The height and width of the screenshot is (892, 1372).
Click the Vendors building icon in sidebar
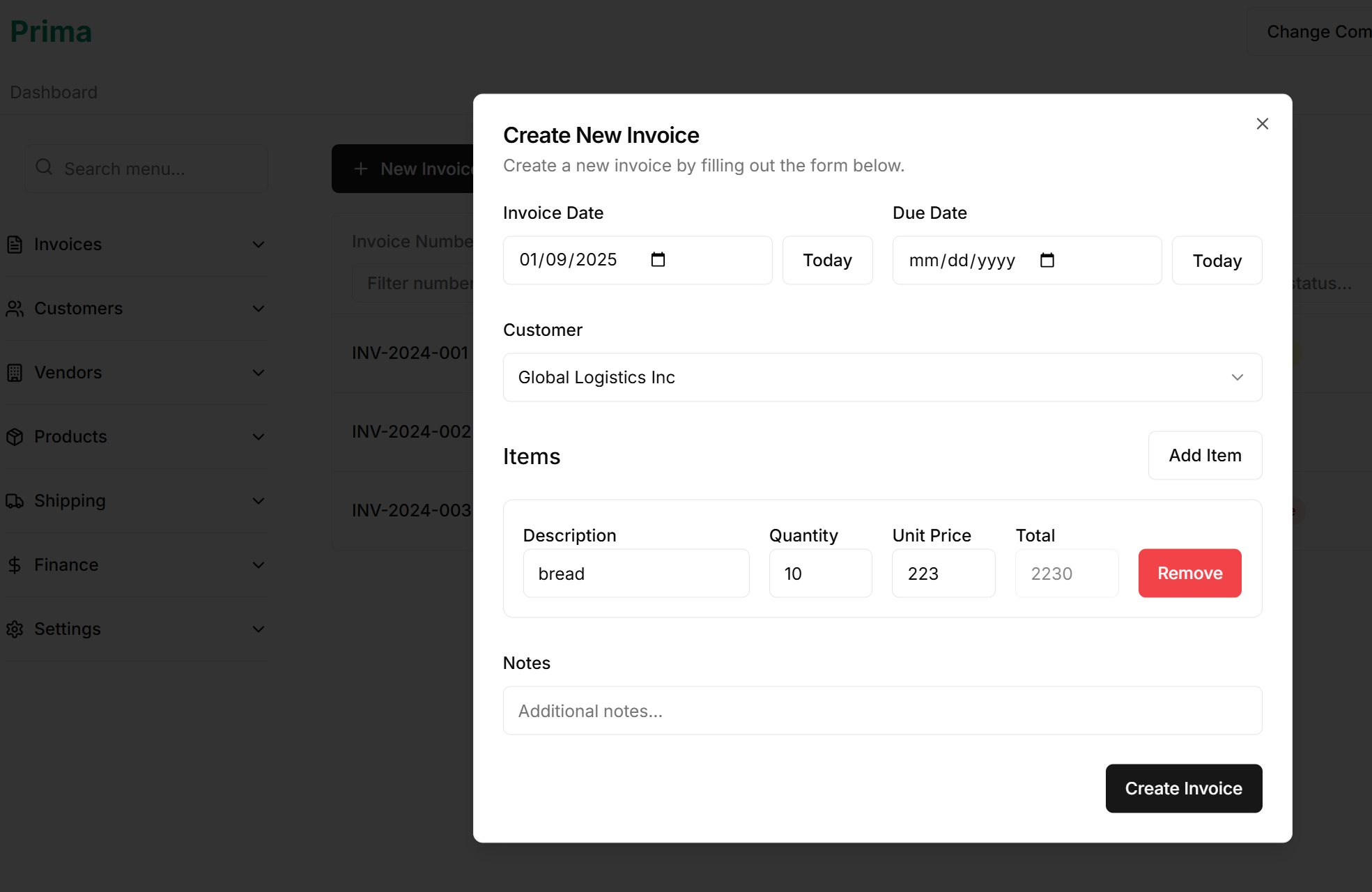point(15,373)
